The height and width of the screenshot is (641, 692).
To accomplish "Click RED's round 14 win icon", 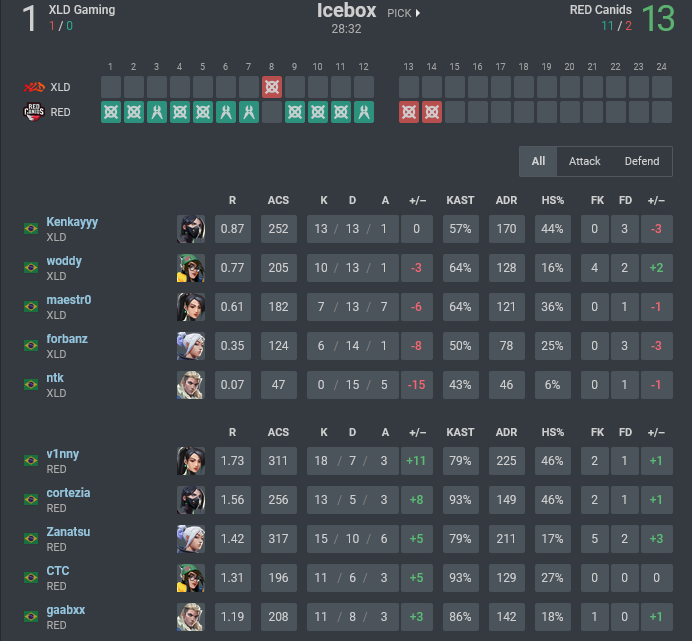I will point(432,112).
